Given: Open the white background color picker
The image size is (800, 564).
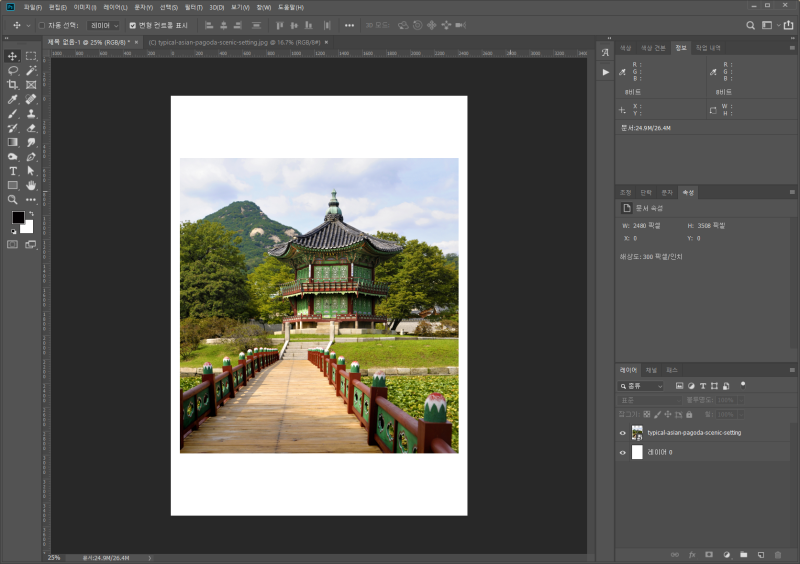Looking at the screenshot, I should point(29,228).
